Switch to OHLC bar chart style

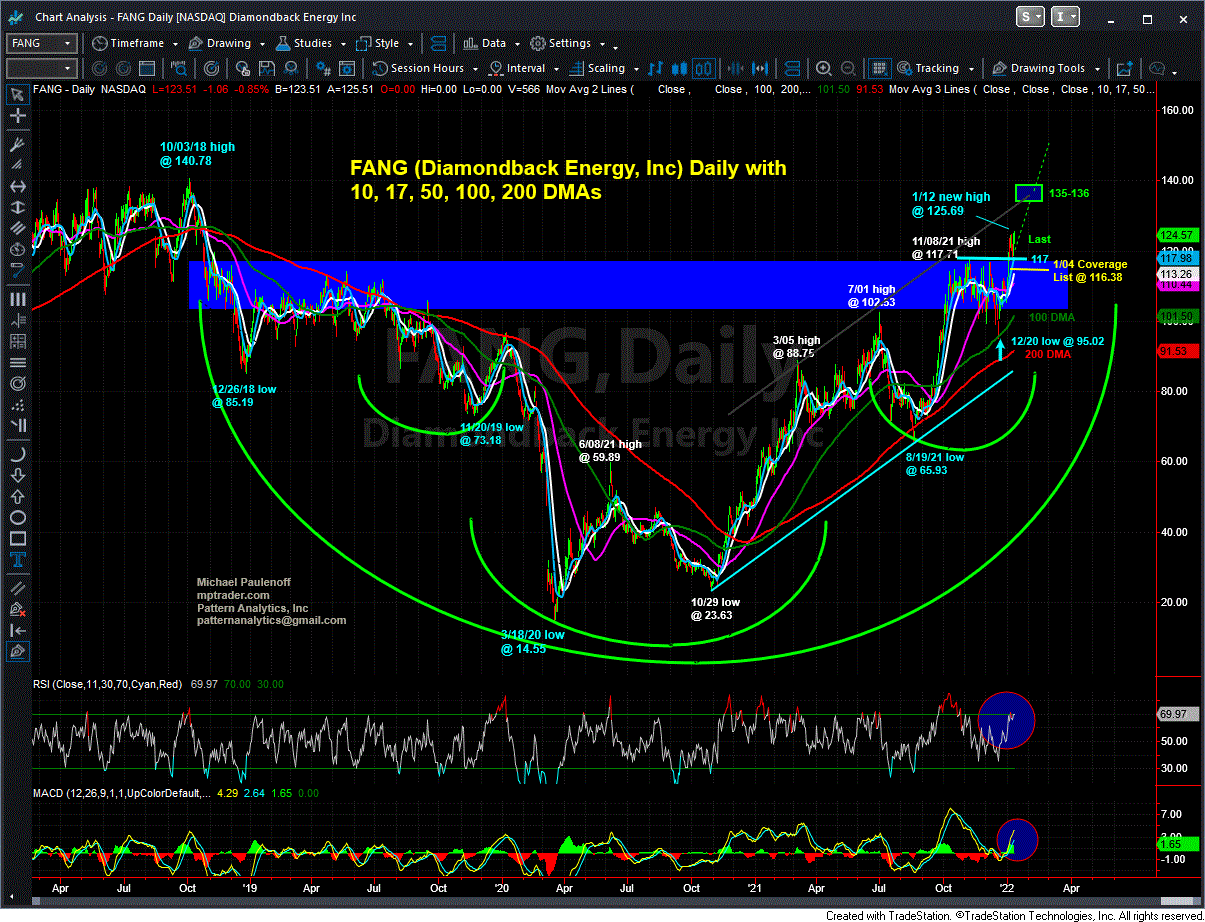tap(656, 68)
